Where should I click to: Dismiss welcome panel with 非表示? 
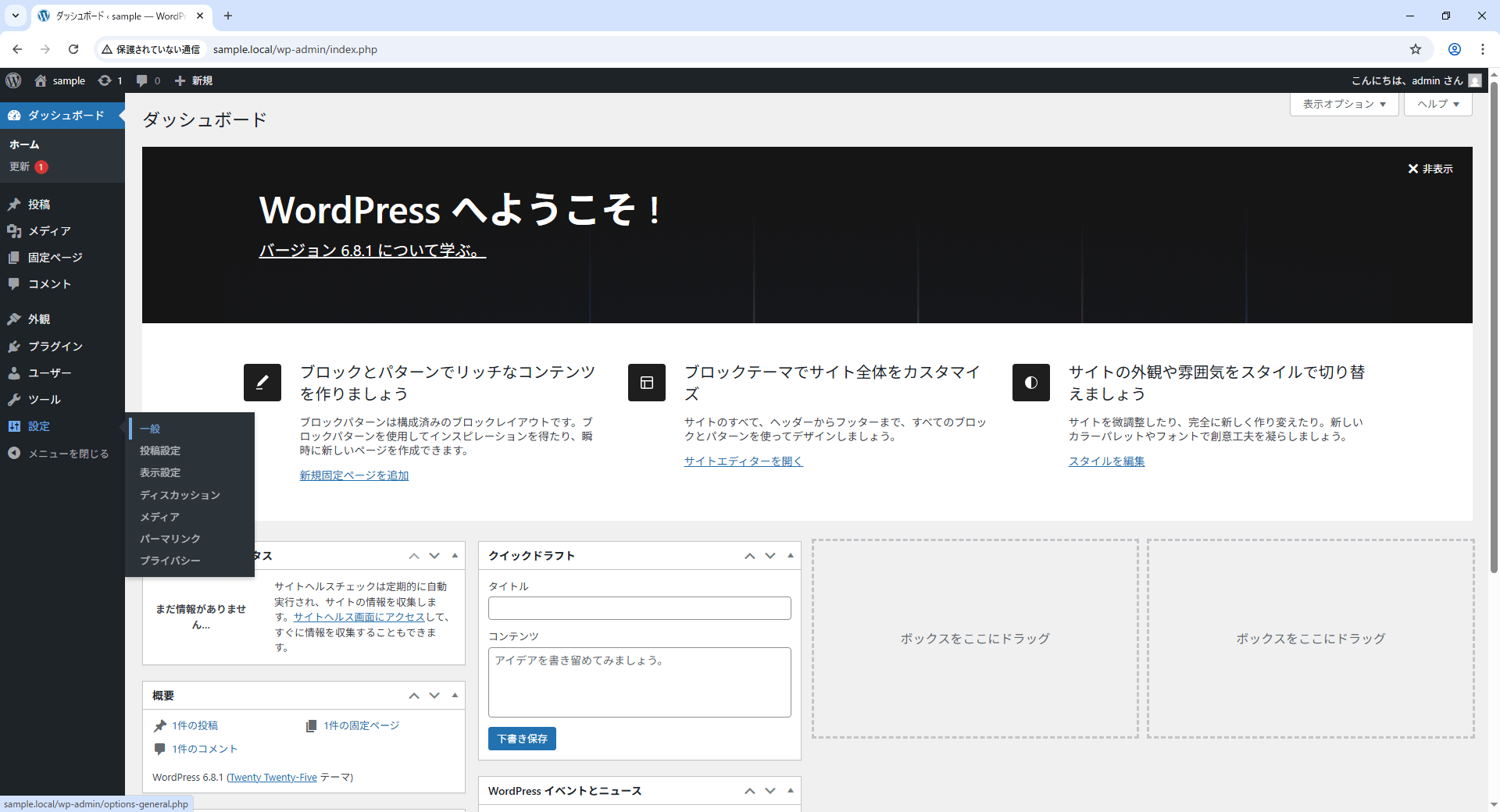coord(1430,169)
